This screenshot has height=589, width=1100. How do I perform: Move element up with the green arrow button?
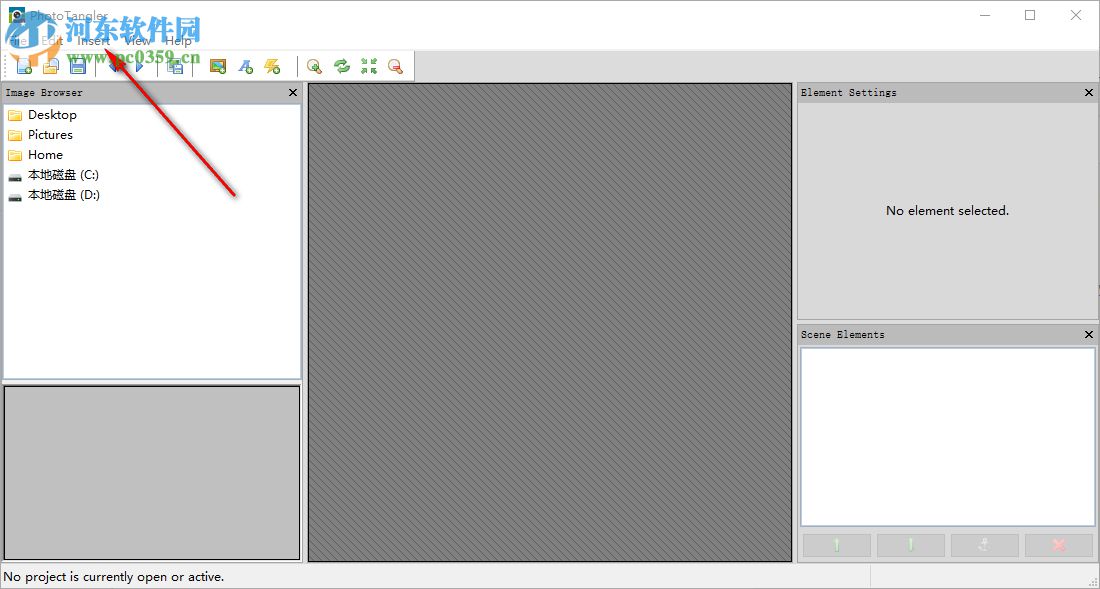tap(835, 545)
